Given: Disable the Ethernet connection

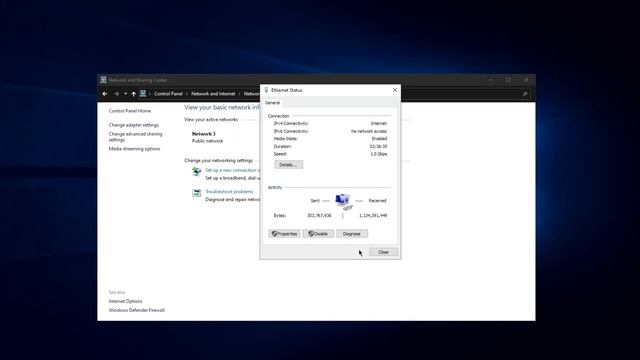Looking at the screenshot, I should click(x=318, y=234).
